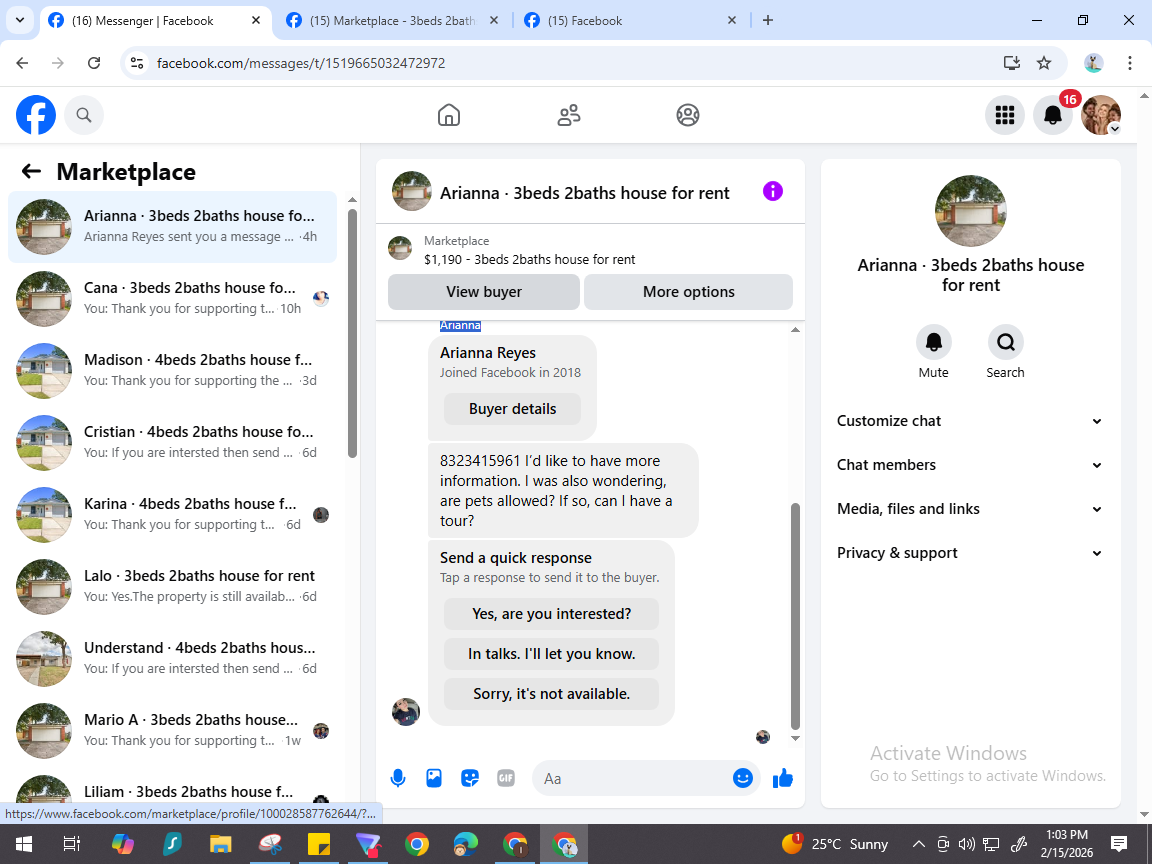Viewport: 1152px width, 864px height.
Task: View site information icon in address bar
Action: [x=137, y=63]
